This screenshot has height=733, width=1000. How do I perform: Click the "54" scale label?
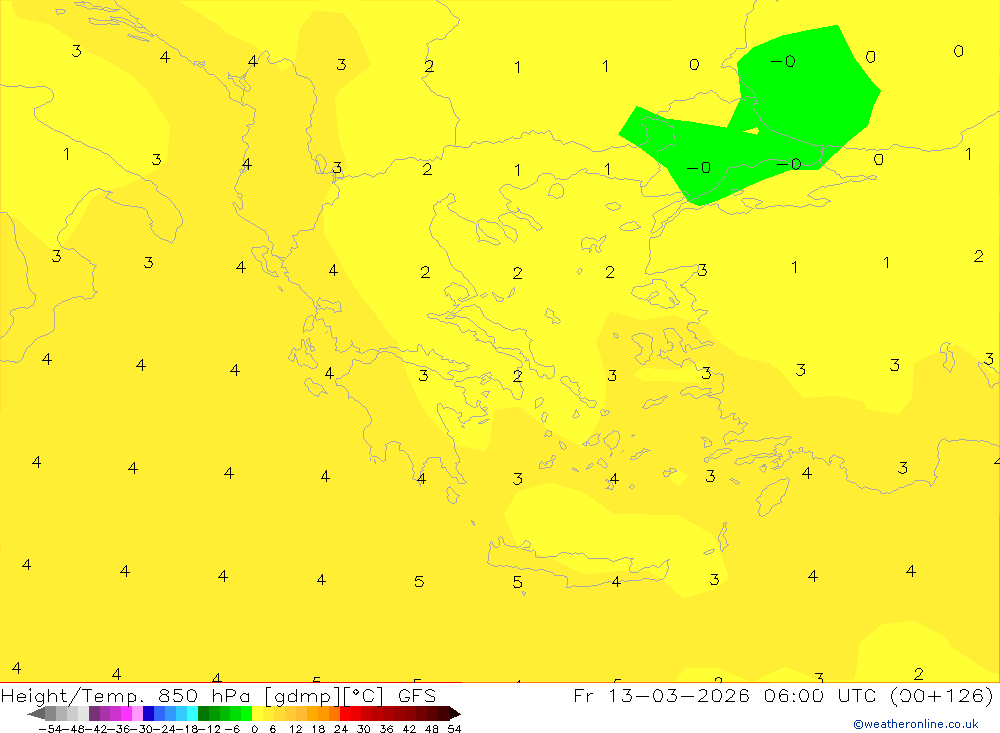click(x=454, y=729)
